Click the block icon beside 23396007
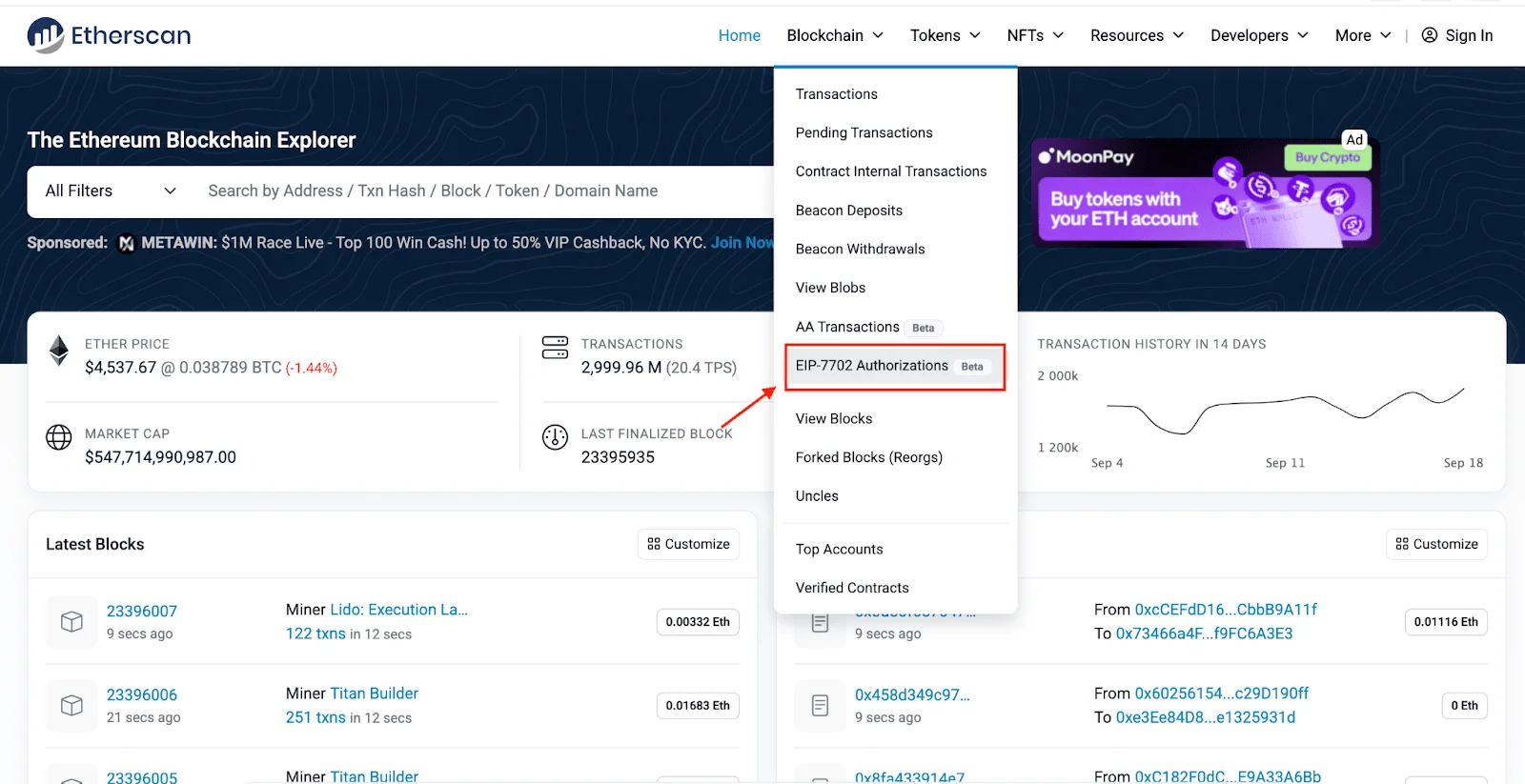 coord(71,622)
